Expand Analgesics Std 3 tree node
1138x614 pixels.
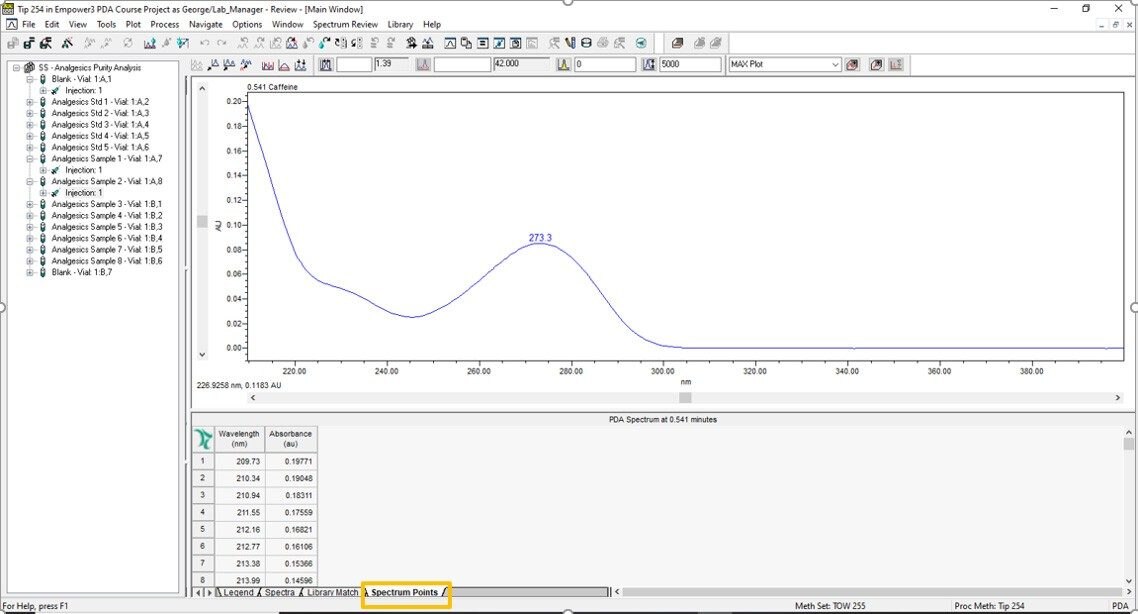pos(30,125)
